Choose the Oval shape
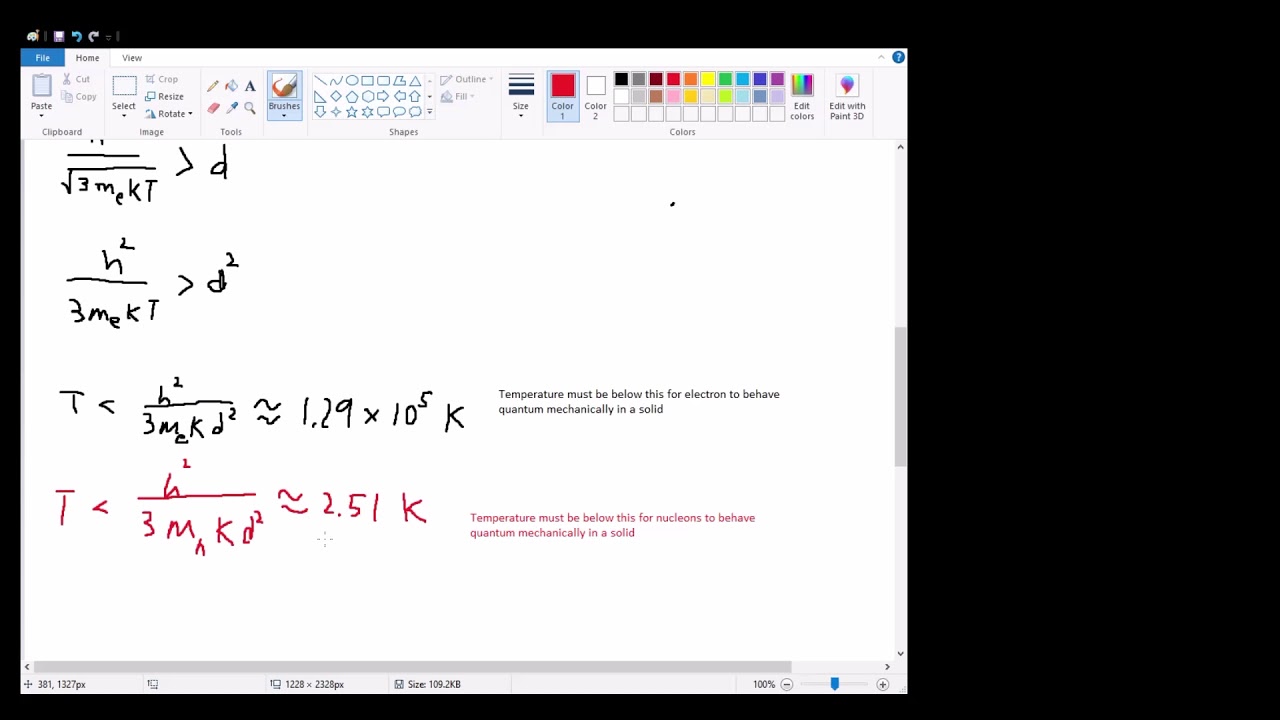Image resolution: width=1280 pixels, height=720 pixels. pos(352,81)
